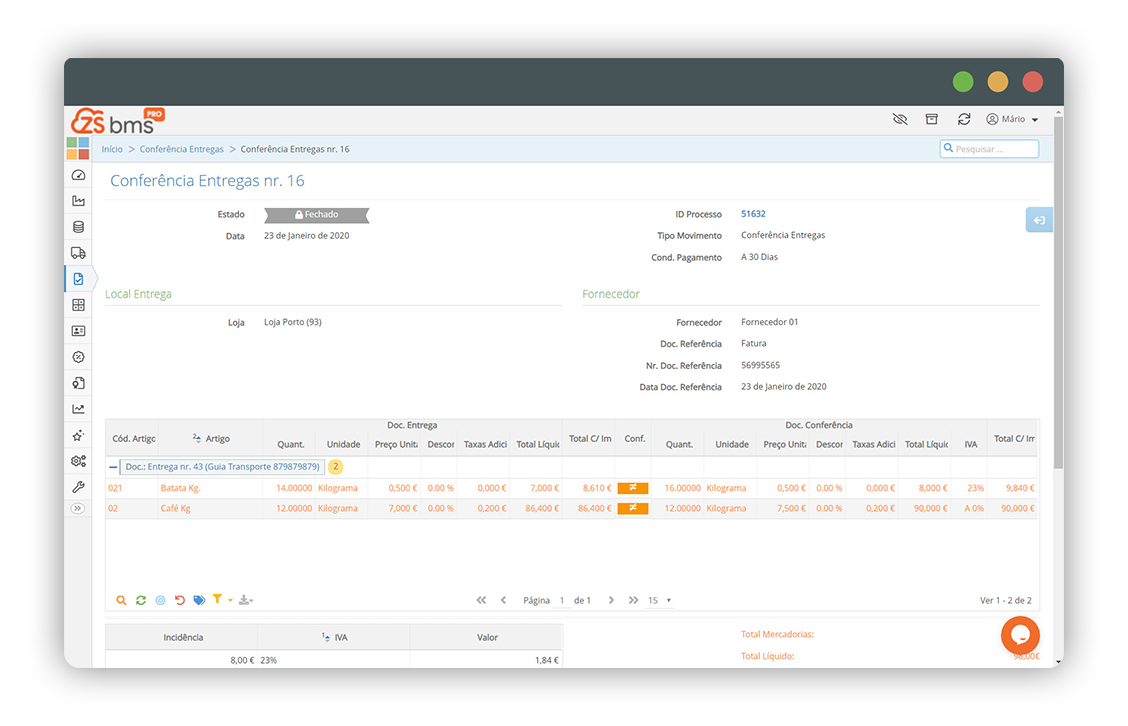
Task: Open the four-squares grid icon in sidebar
Action: (x=78, y=305)
